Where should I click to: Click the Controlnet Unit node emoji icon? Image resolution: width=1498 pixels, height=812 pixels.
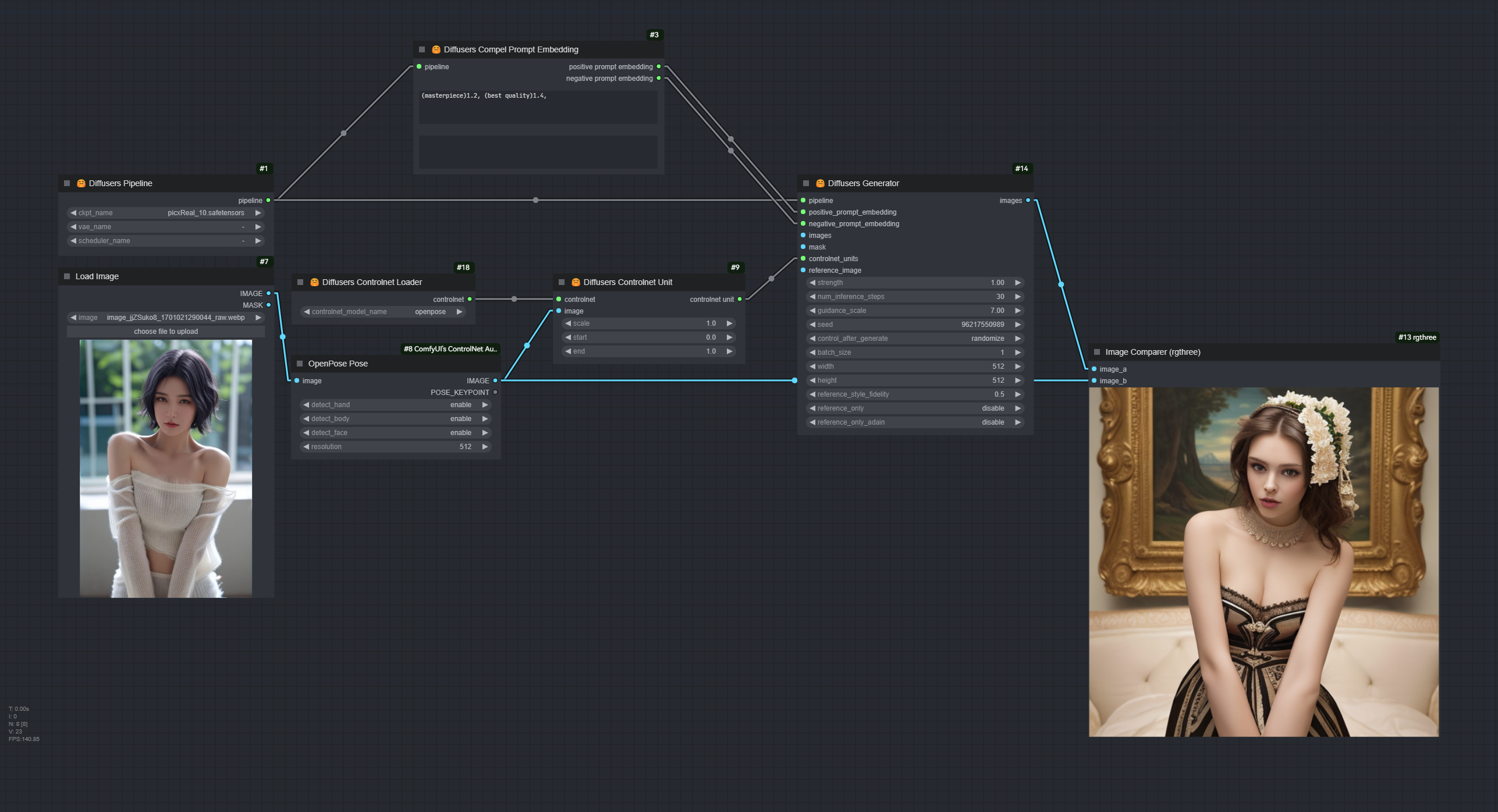(576, 282)
